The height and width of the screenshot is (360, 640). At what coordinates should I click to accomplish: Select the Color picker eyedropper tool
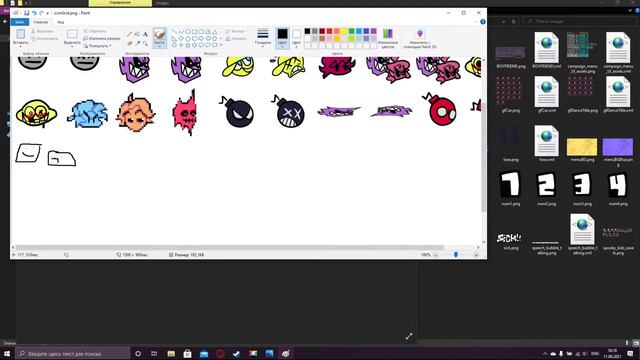coord(137,43)
